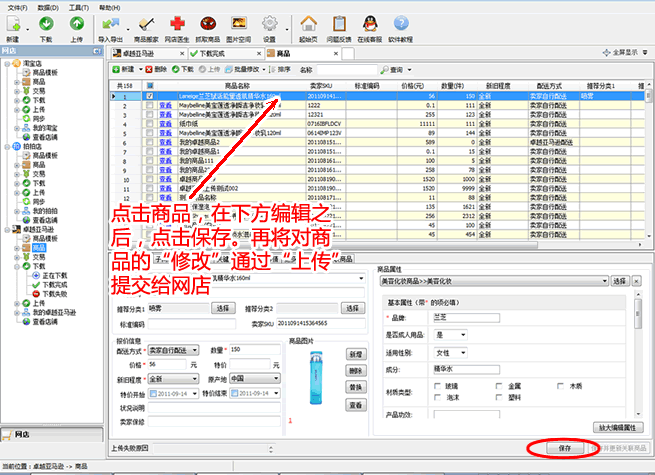This screenshot has width=655, height=475.
Task: Click 查看 link in product row 3
Action: coord(165,114)
